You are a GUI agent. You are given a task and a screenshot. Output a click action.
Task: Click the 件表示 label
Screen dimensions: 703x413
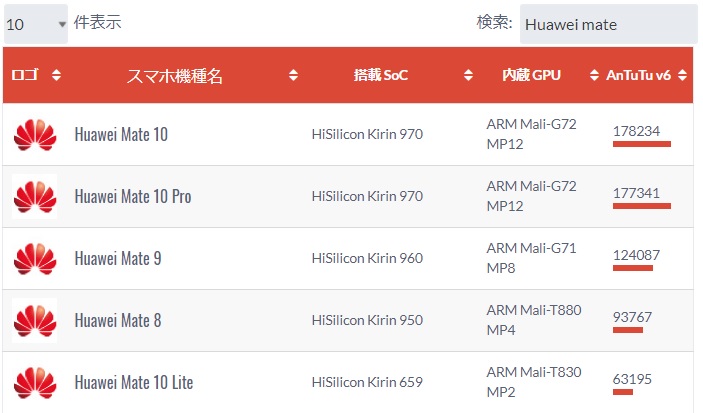click(x=97, y=22)
